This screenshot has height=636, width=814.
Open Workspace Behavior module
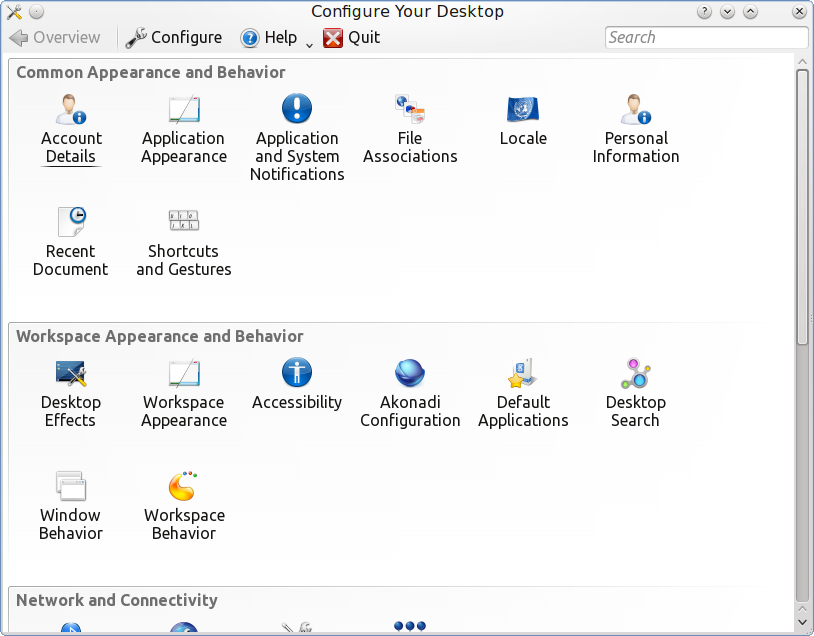[184, 487]
